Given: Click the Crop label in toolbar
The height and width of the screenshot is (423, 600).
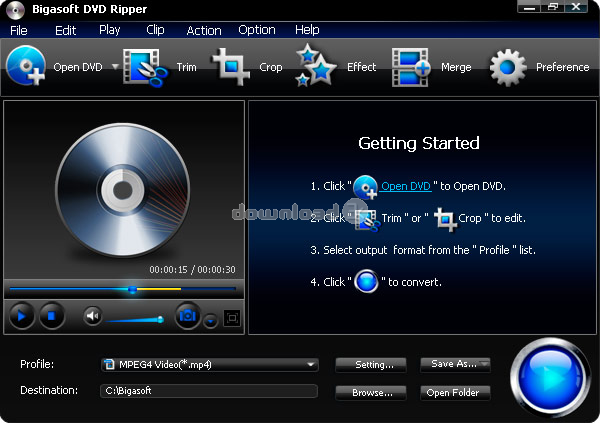Looking at the screenshot, I should coord(271,67).
